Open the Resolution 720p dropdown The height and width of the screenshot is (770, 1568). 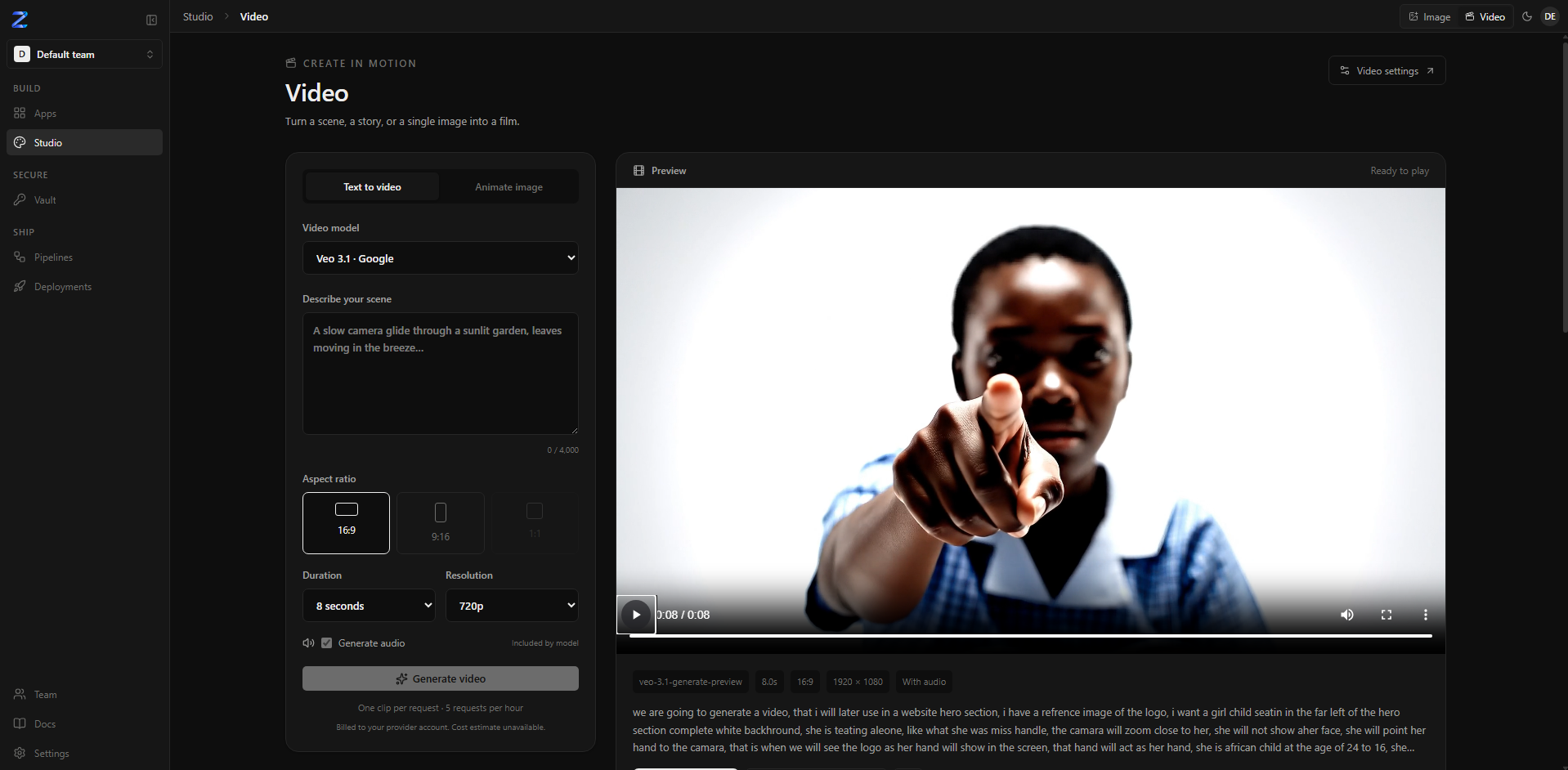click(x=512, y=606)
